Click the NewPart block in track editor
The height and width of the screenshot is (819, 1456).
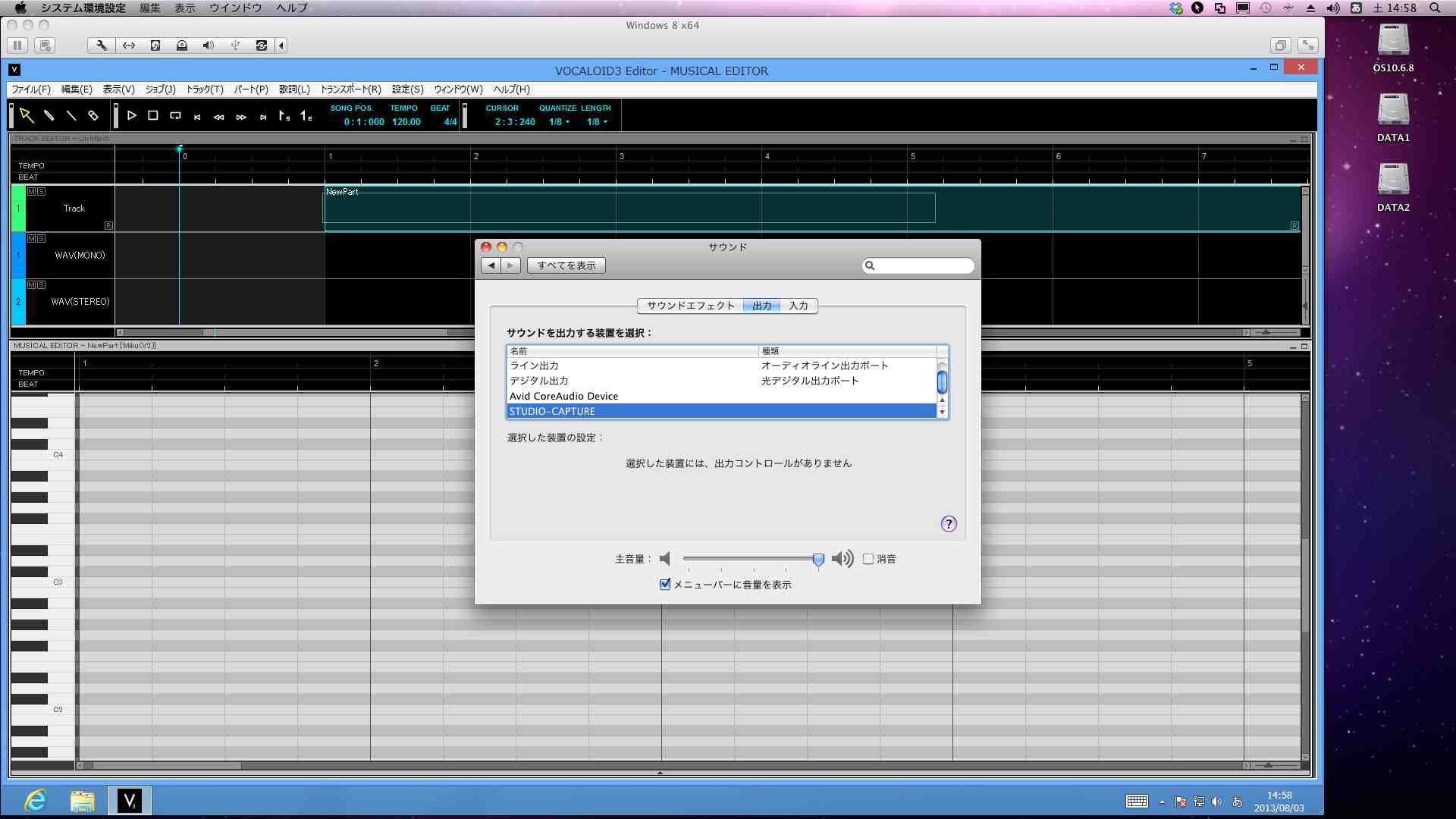(813, 209)
